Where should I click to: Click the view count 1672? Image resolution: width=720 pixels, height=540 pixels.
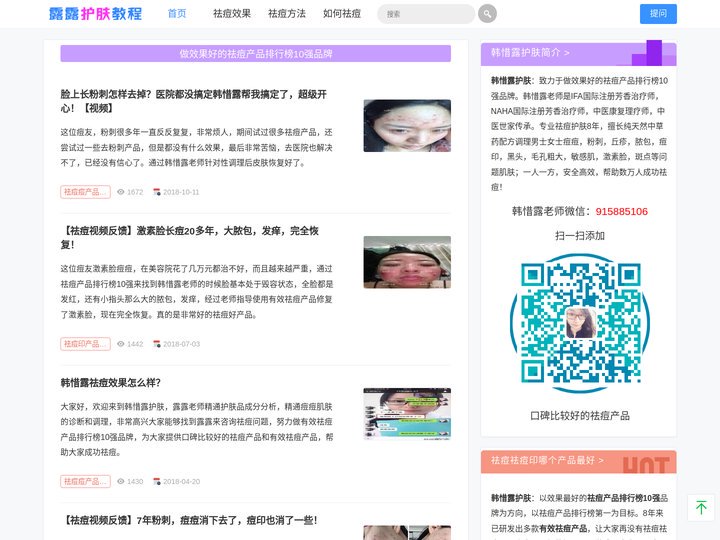click(135, 192)
